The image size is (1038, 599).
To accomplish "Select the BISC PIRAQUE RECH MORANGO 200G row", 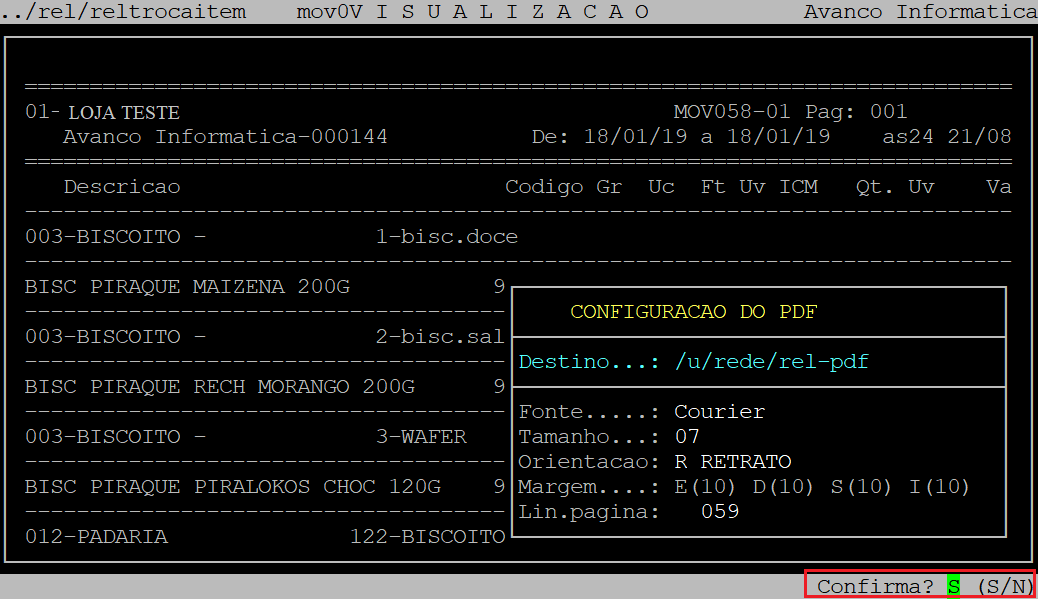I will click(x=219, y=387).
